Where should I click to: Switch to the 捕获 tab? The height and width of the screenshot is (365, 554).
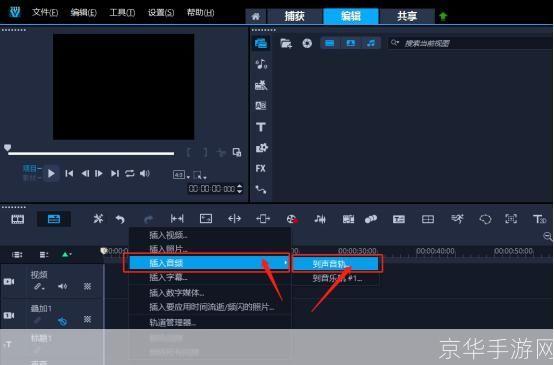[295, 16]
